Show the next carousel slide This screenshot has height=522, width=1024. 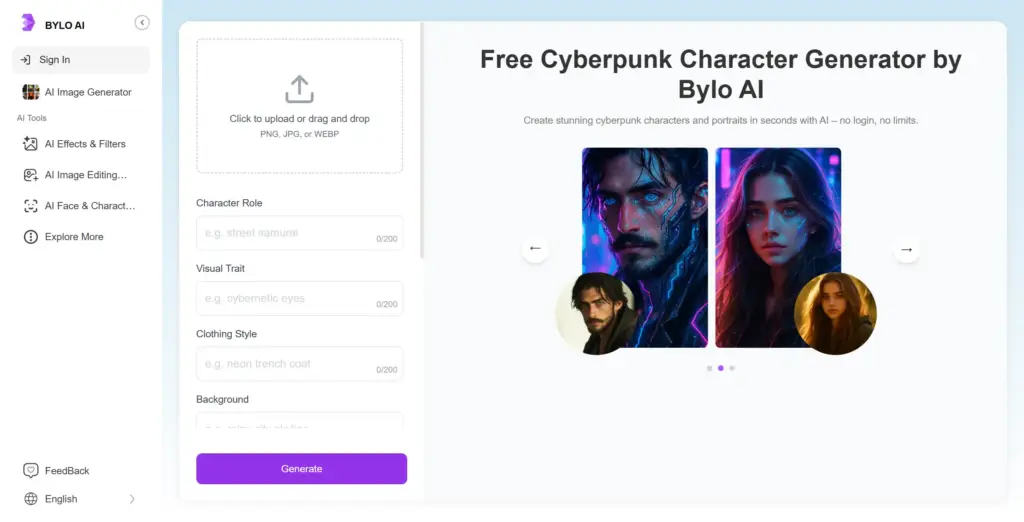pos(906,249)
